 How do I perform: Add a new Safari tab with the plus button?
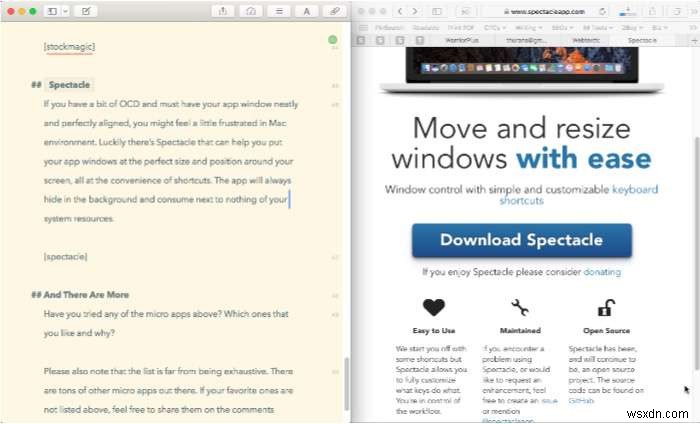point(694,40)
